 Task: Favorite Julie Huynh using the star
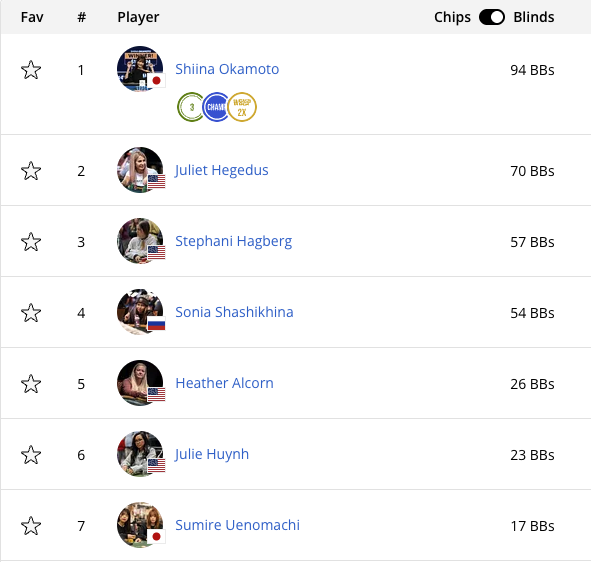coord(31,455)
